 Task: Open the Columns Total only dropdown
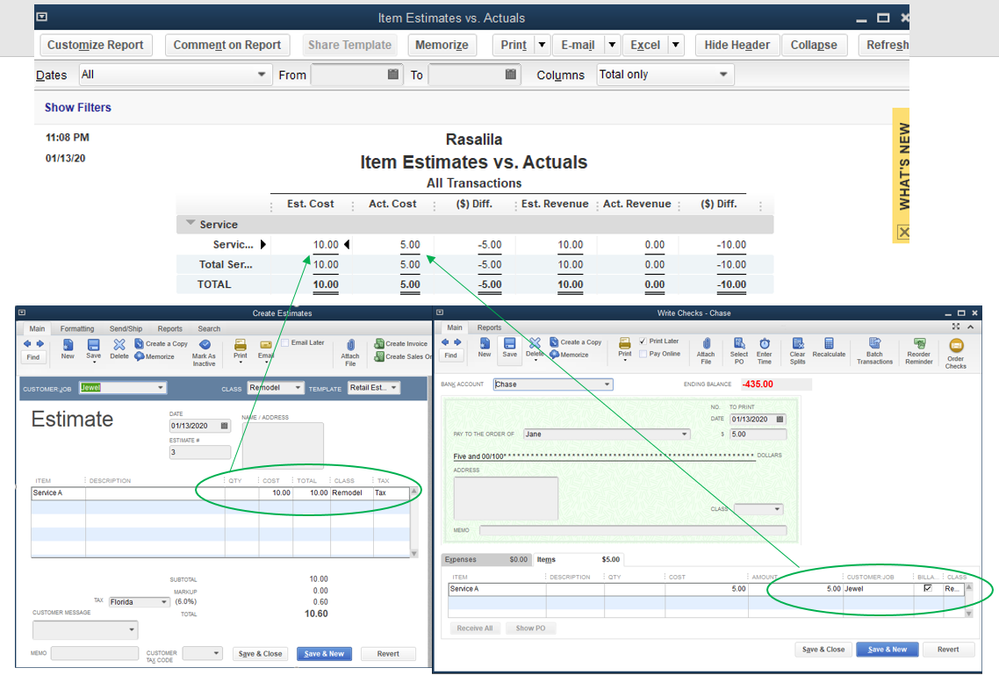723,74
